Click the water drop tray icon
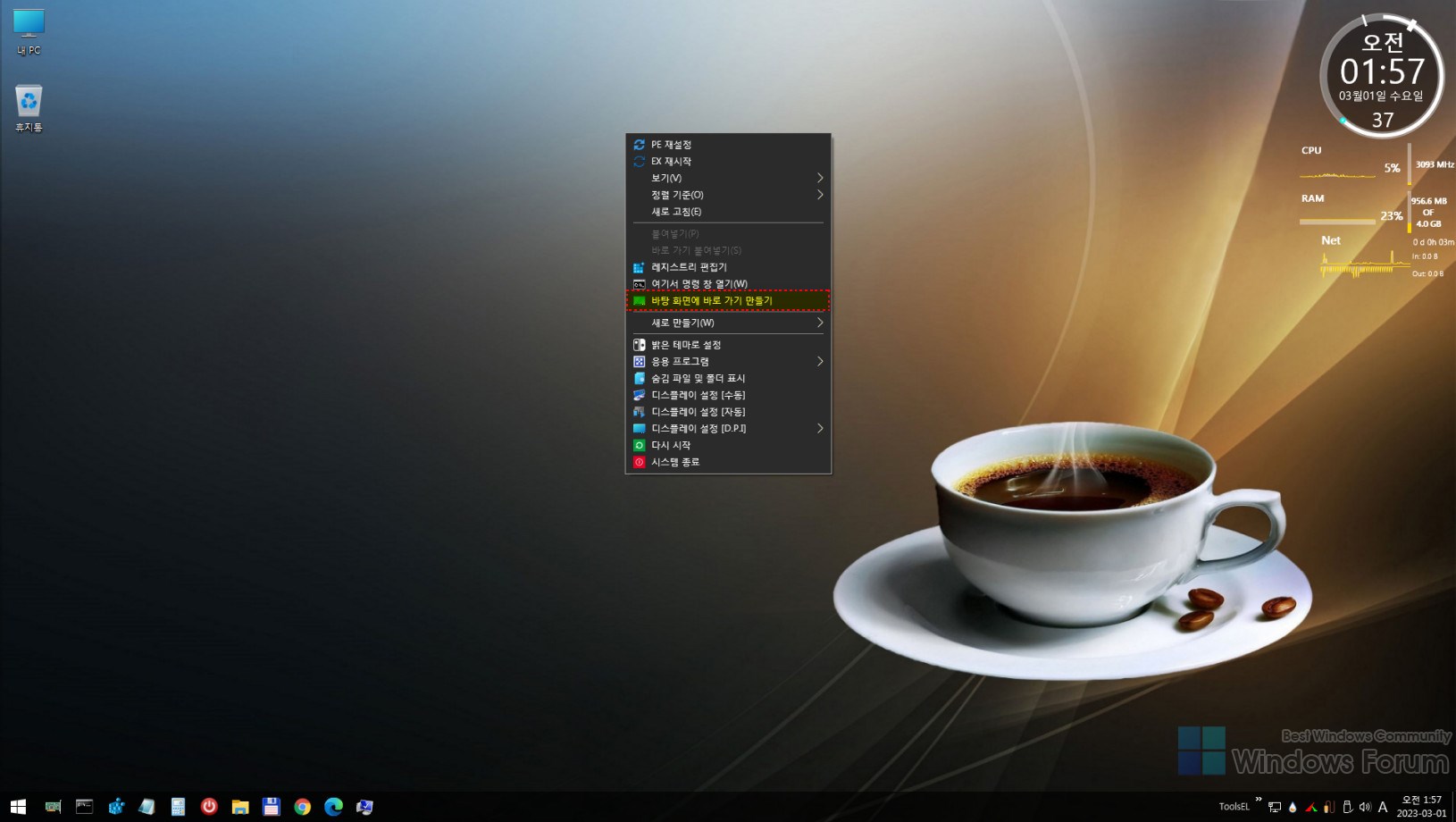The height and width of the screenshot is (822, 1456). (1293, 808)
